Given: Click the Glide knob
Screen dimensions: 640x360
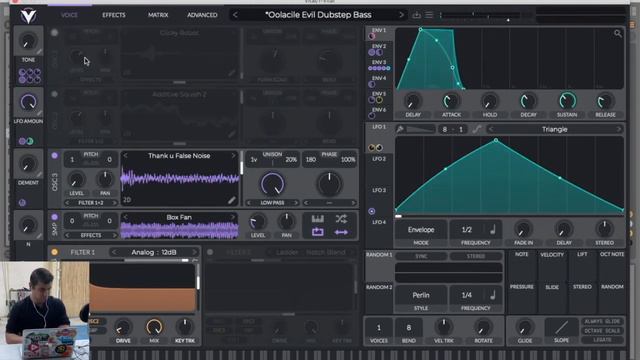Looking at the screenshot, I should 524,327.
